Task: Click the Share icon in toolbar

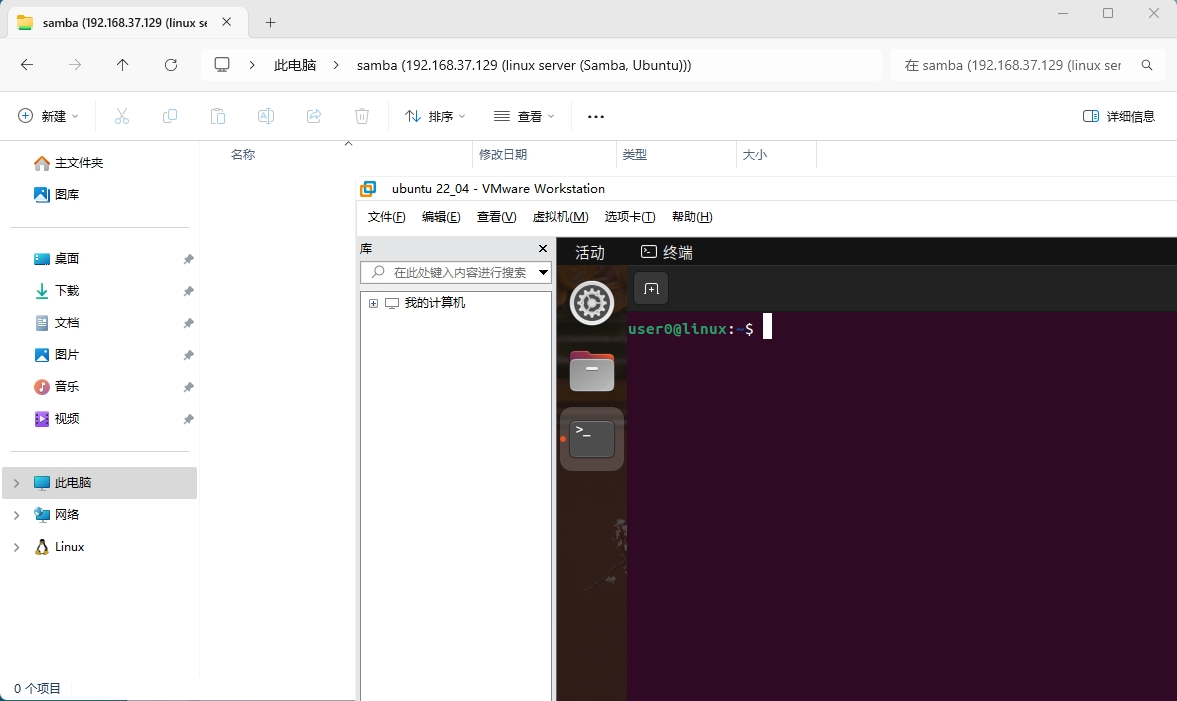Action: tap(314, 116)
